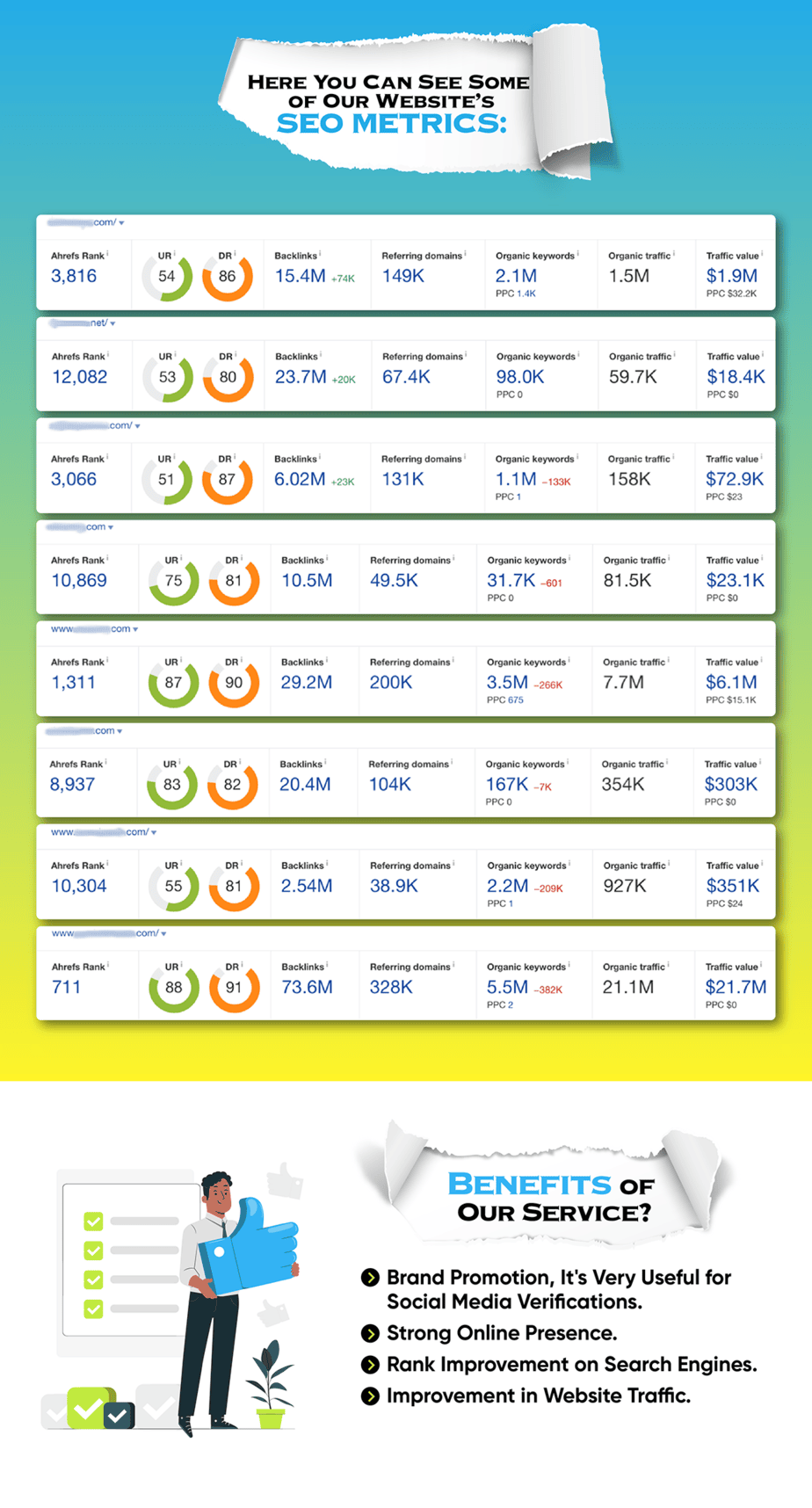Click the SEO METRICS heading banner
This screenshot has height=1508, width=812.
coord(391,124)
